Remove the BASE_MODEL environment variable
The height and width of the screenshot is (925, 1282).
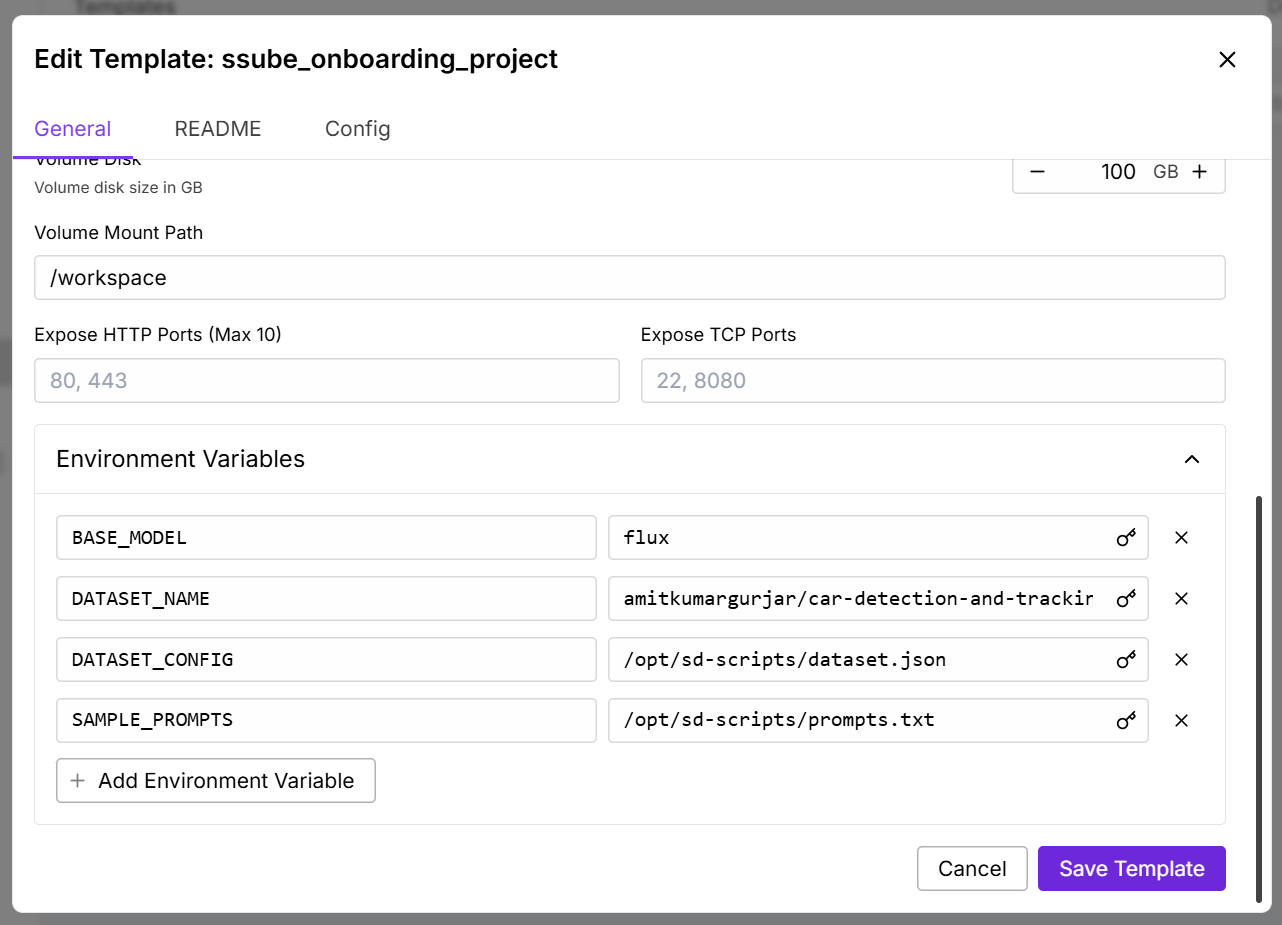pyautogui.click(x=1181, y=538)
